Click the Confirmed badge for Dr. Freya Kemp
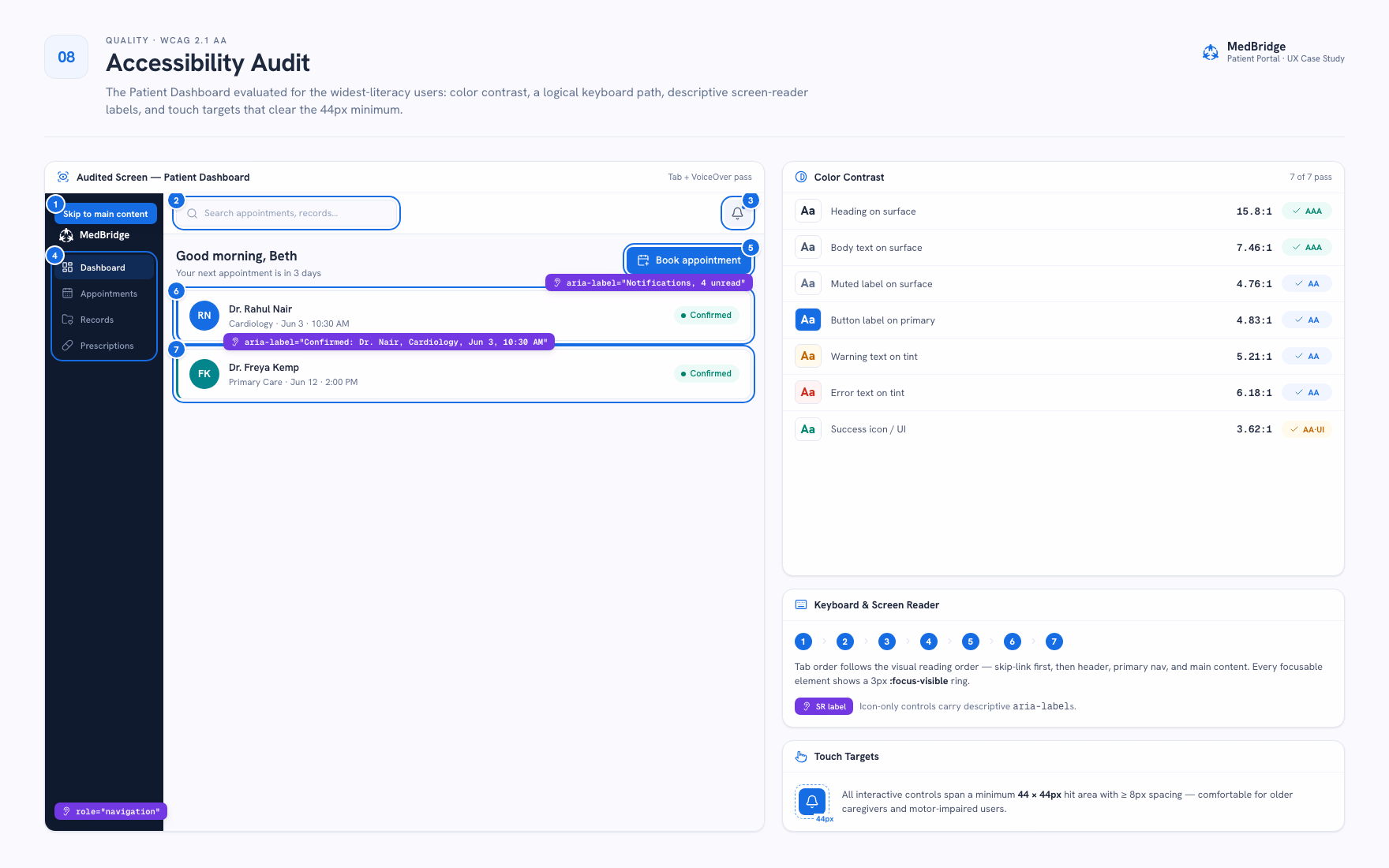 click(x=706, y=374)
